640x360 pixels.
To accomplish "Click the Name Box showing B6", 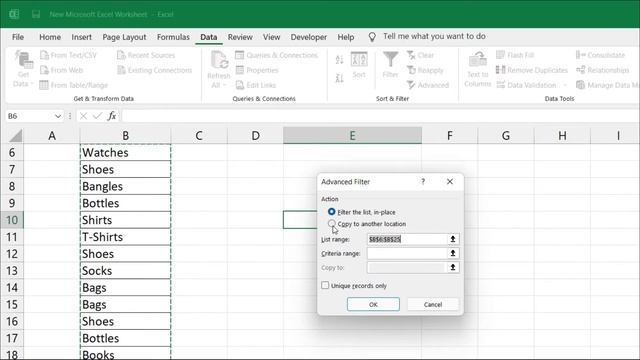I will coord(29,116).
